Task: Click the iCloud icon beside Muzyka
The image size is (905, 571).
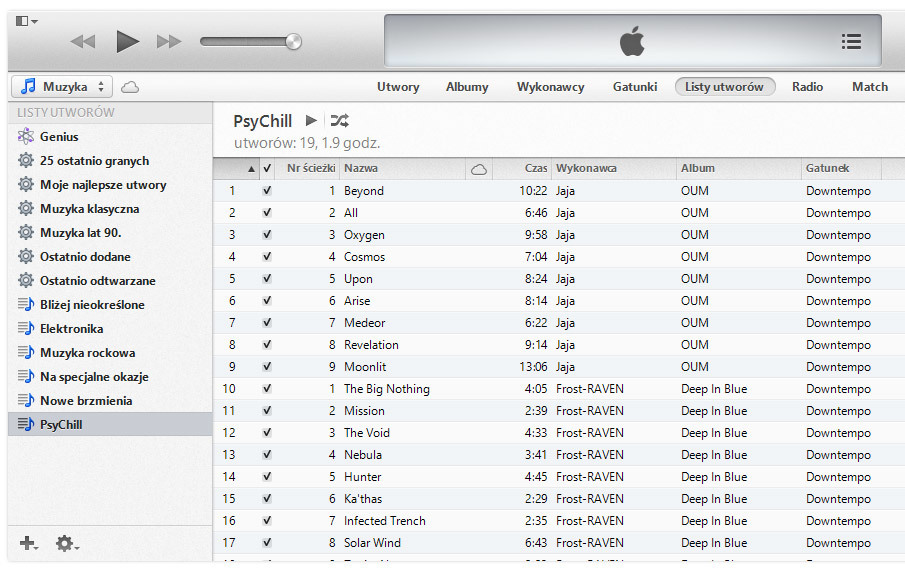Action: (130, 87)
